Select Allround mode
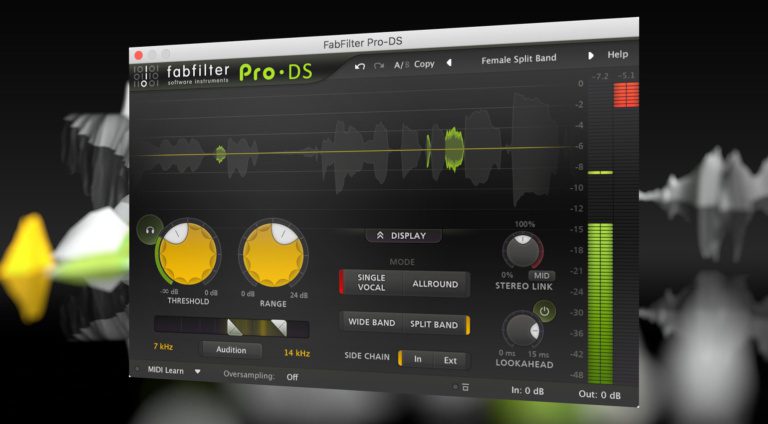Image resolution: width=768 pixels, height=424 pixels. point(435,284)
